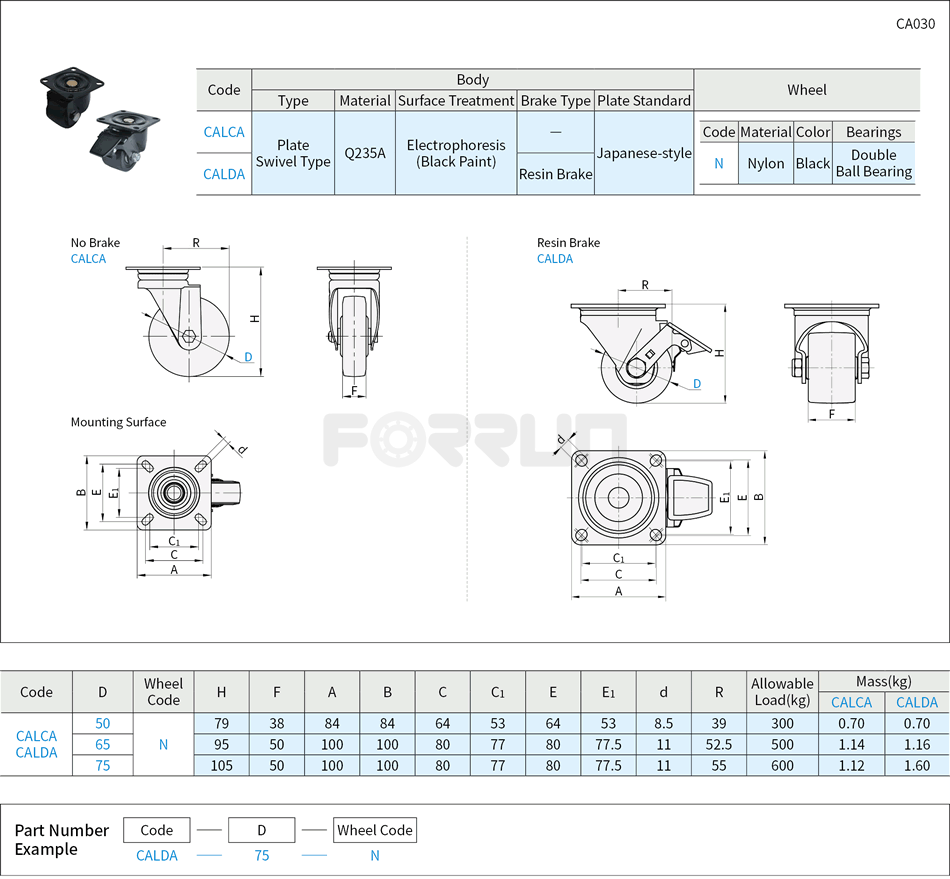Select wheel diameter 50 in the table
The image size is (950, 879).
pos(102,723)
